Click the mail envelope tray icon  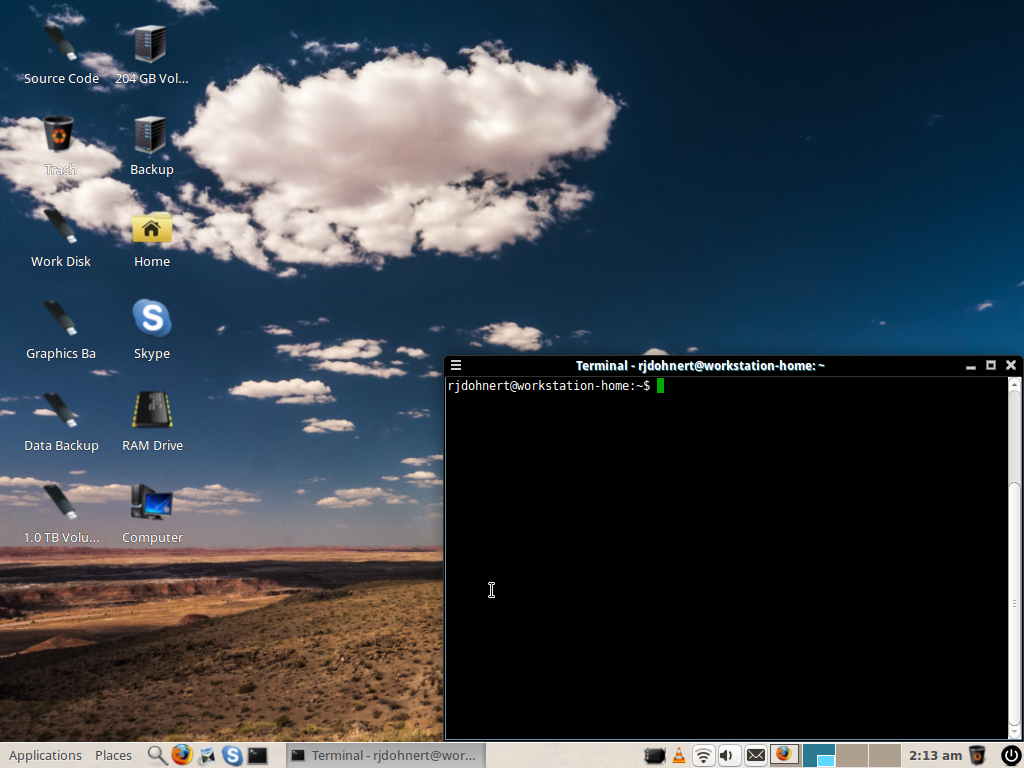coord(755,755)
